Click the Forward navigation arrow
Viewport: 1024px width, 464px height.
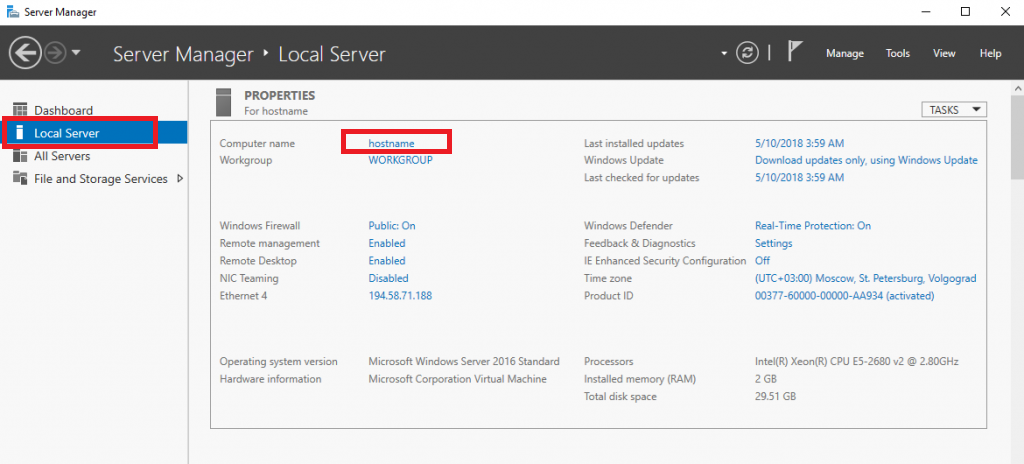(x=56, y=53)
